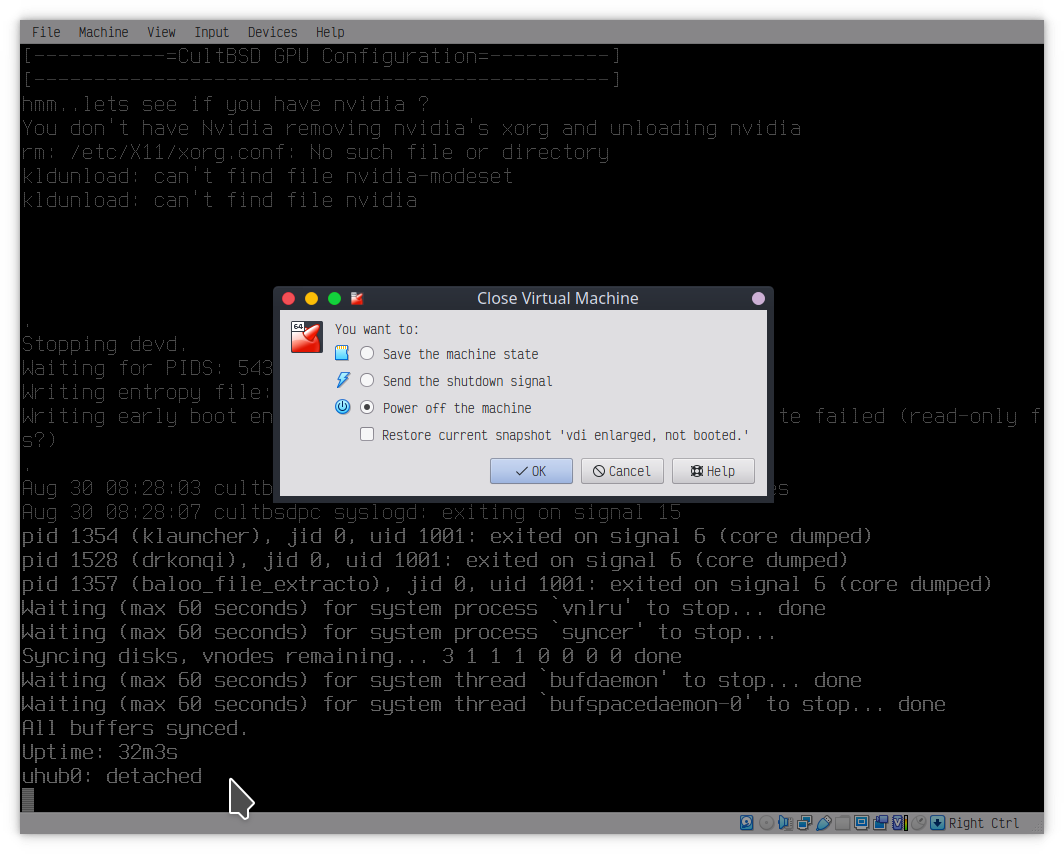The image size is (1064, 854).
Task: Click the mouse integration status icon
Action: point(918,823)
